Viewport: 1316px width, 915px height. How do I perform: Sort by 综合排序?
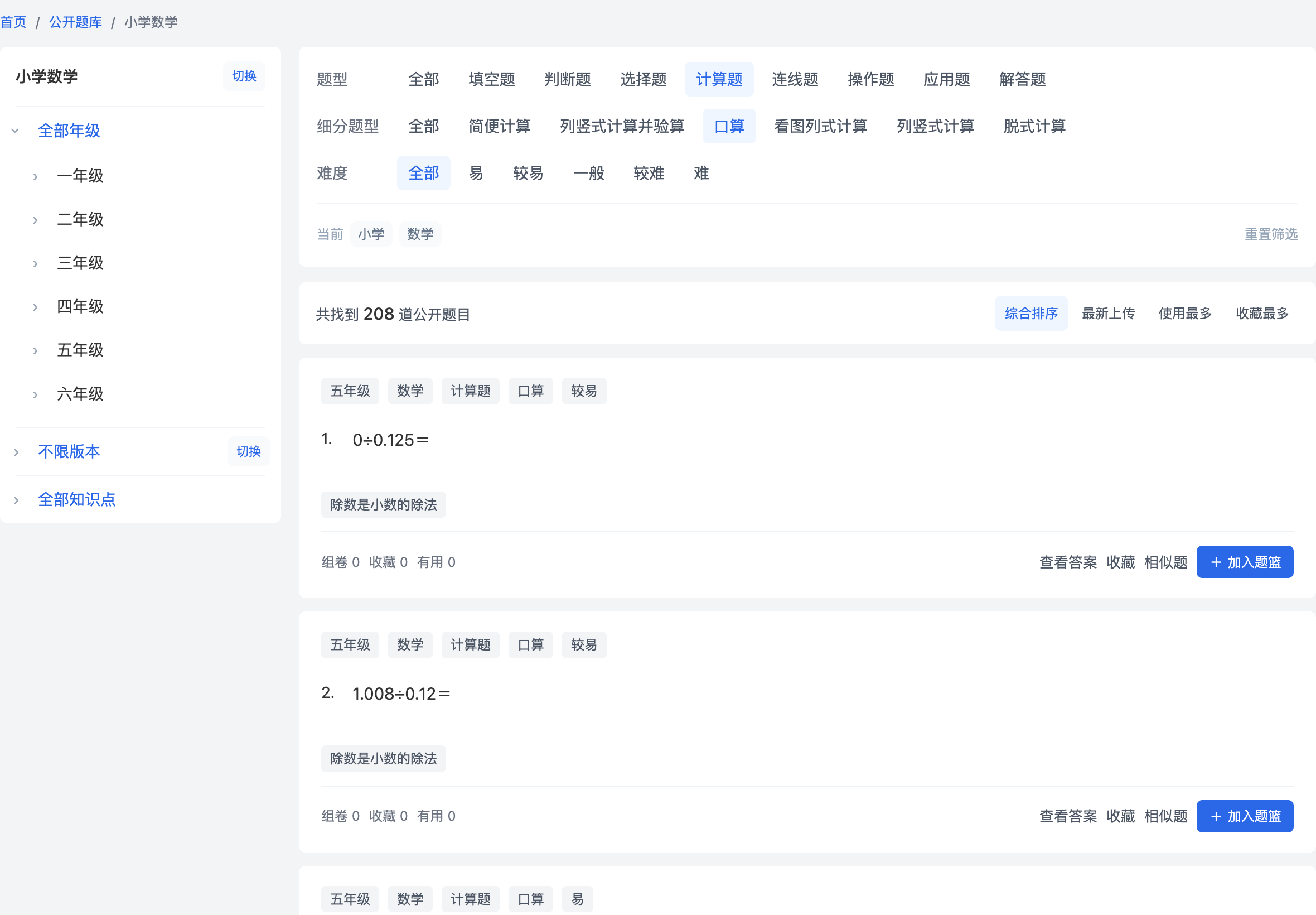pyautogui.click(x=1030, y=313)
